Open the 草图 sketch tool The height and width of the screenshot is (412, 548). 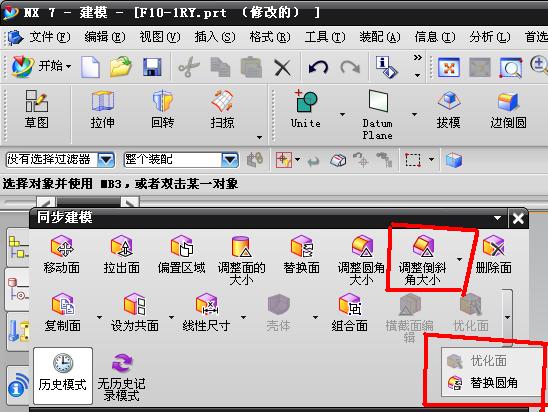[x=37, y=109]
